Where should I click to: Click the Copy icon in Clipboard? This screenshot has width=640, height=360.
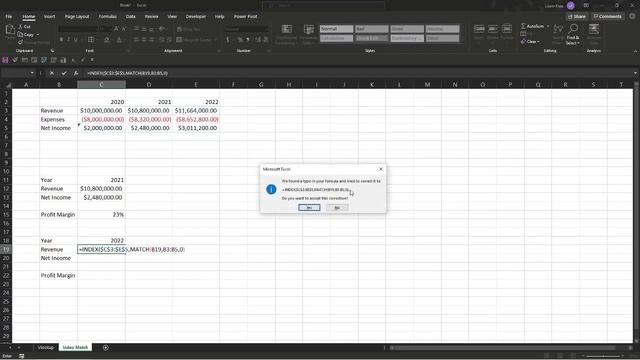(x=20, y=35)
